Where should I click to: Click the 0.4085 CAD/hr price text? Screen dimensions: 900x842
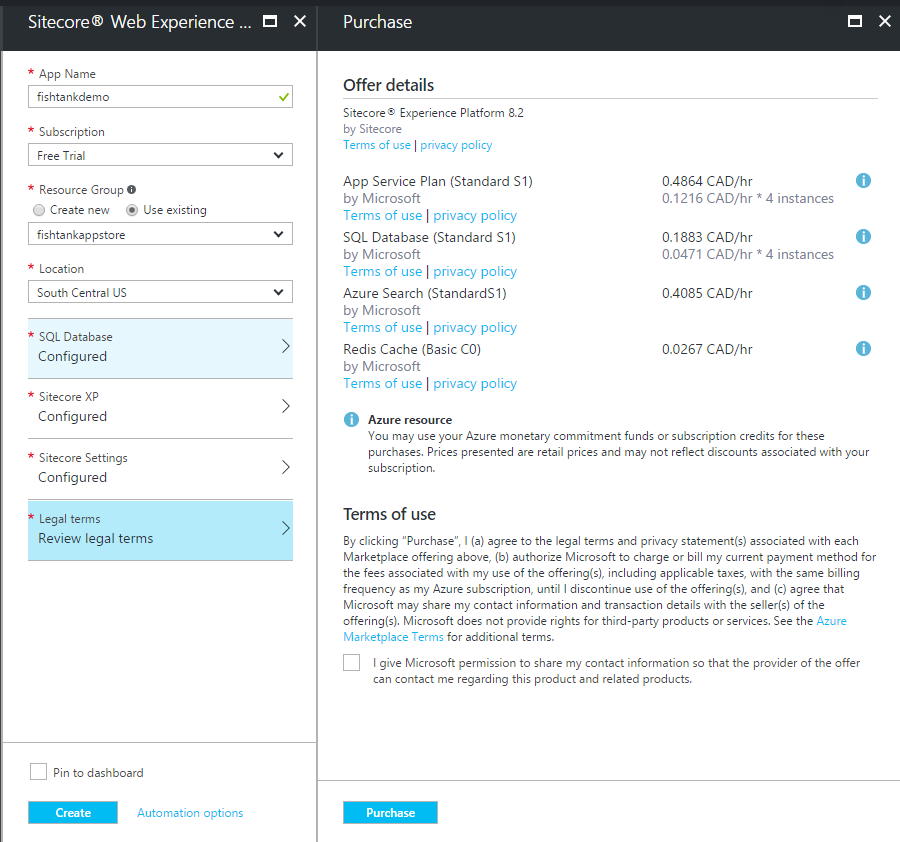707,293
